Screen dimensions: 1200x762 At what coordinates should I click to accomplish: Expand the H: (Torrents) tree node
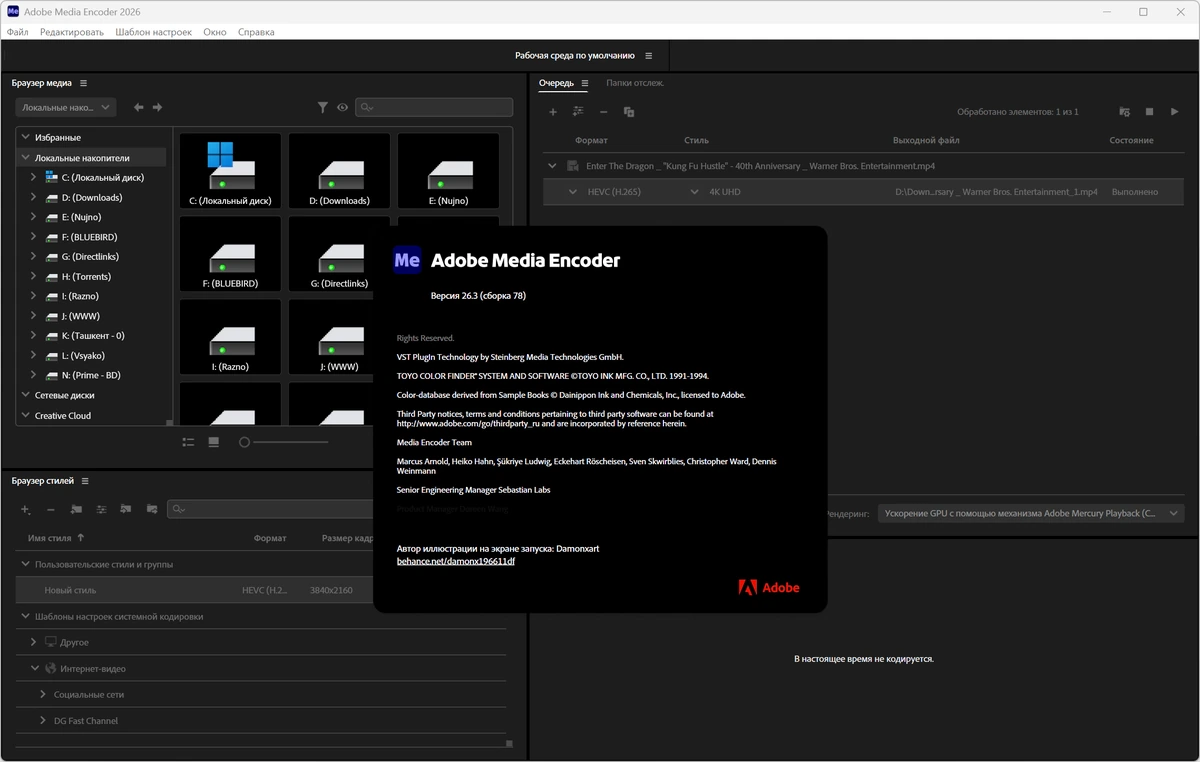point(33,276)
